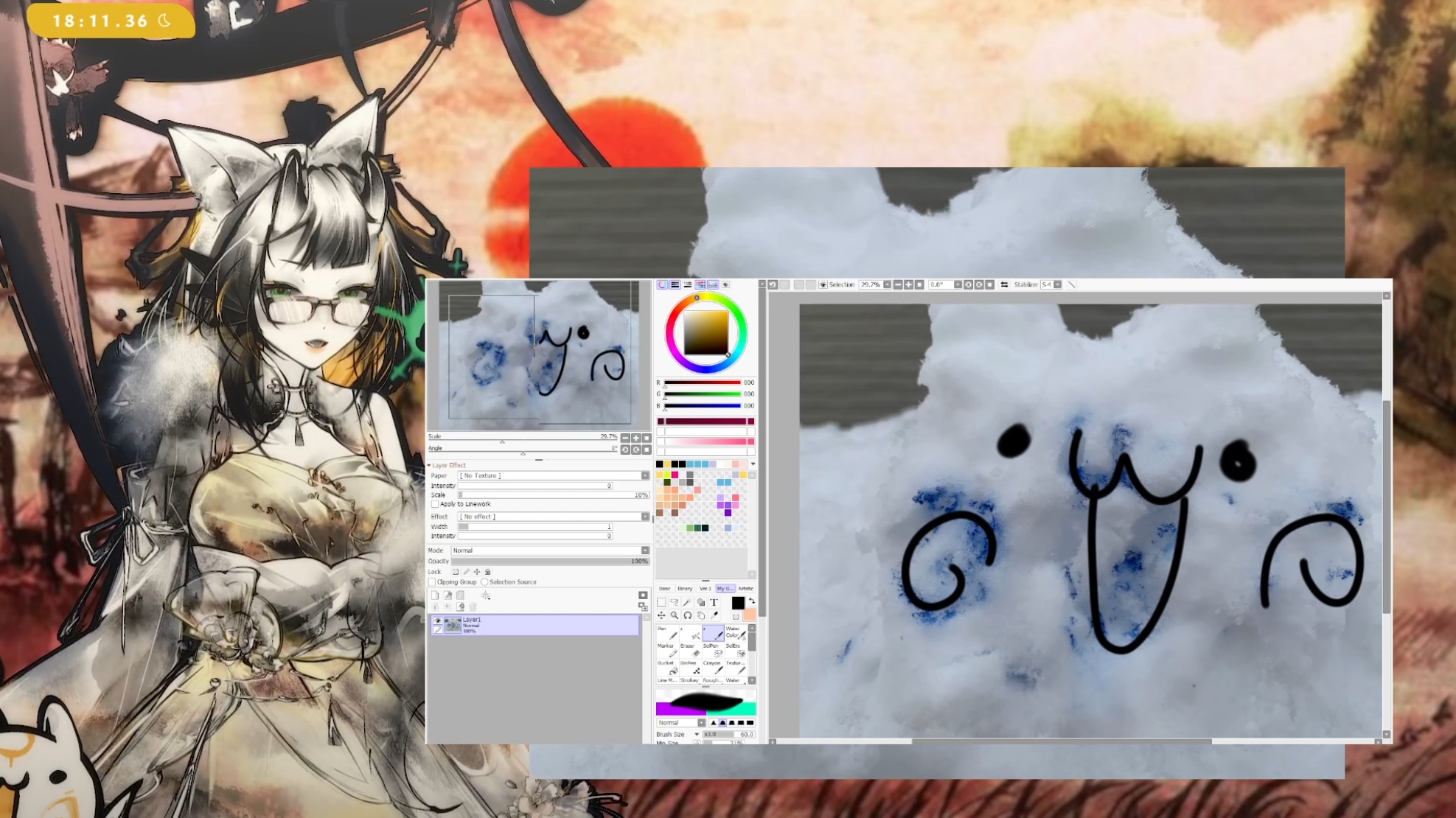Switch to the Artistic brush tab
Screen dimensions: 1456x818
click(745, 588)
